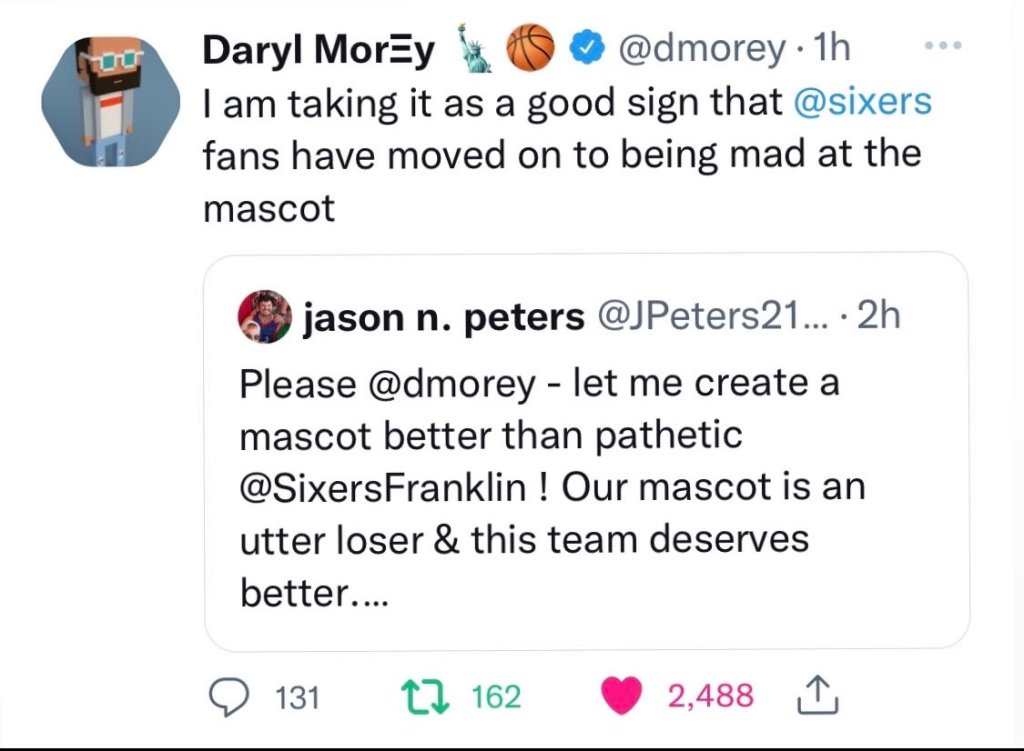Click the quoted tweet's 2h timestamp
The image size is (1024, 751).
pos(879,317)
